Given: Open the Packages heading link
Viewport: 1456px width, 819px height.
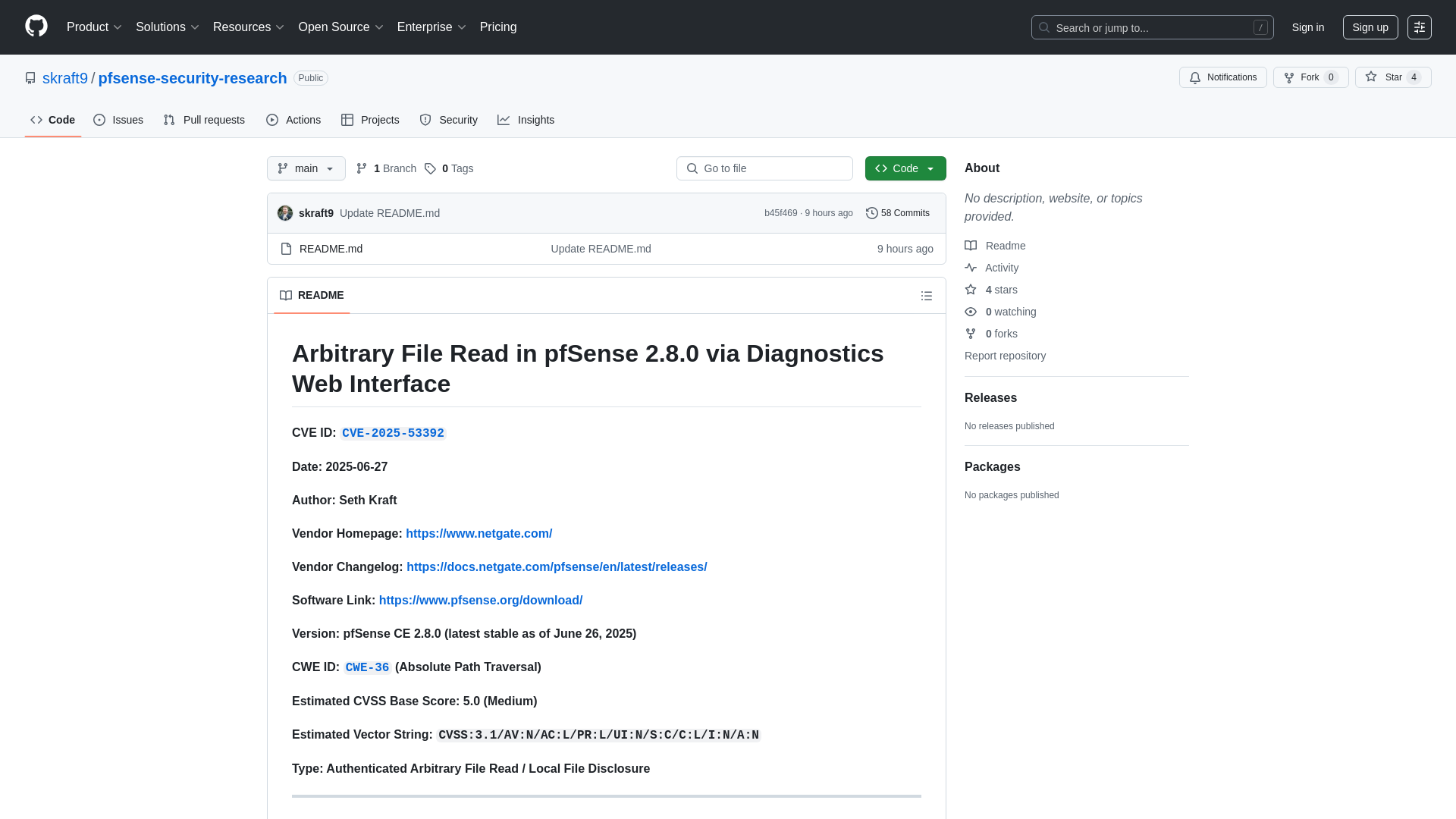Looking at the screenshot, I should (992, 467).
